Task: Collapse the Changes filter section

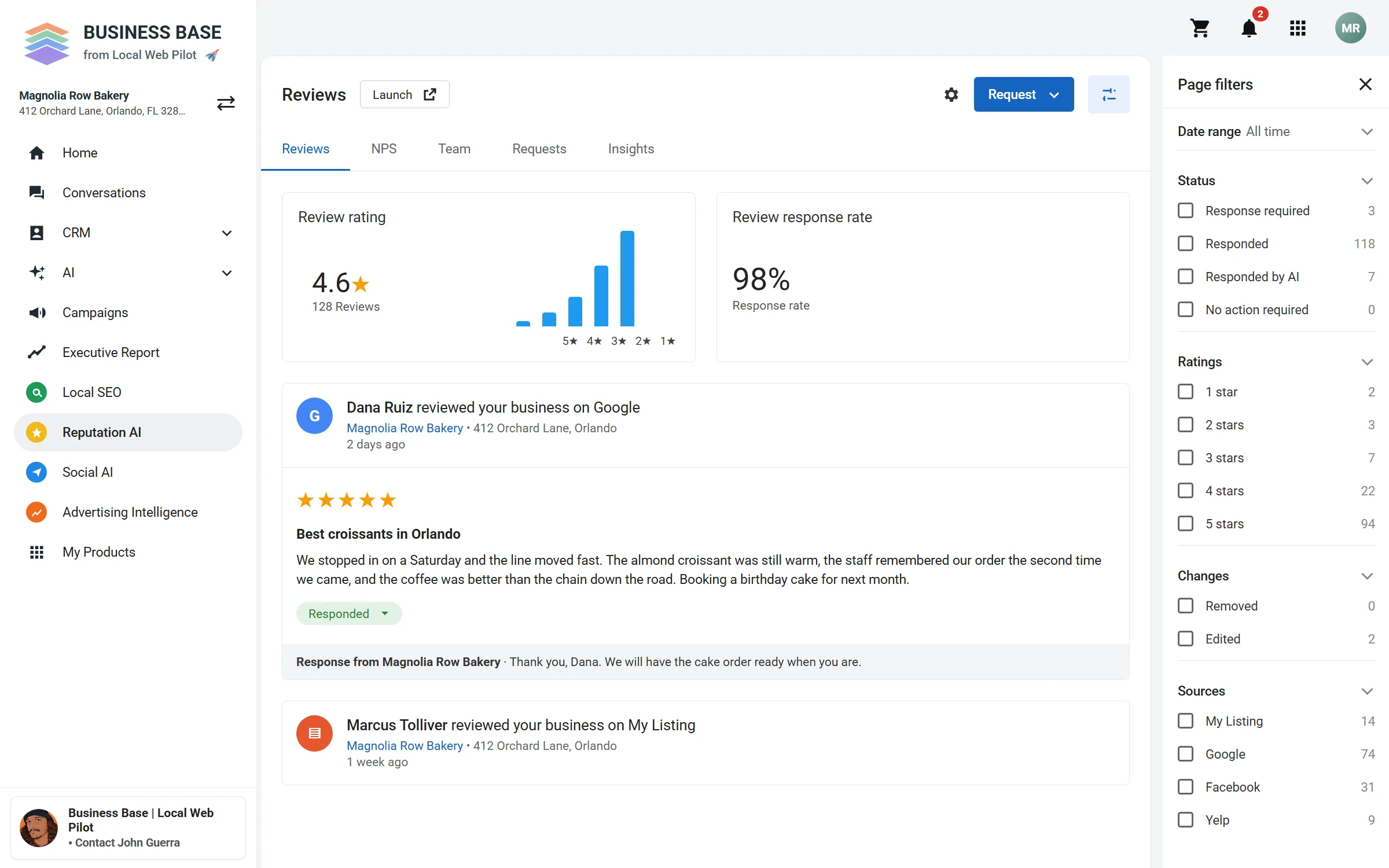Action: coord(1367,576)
